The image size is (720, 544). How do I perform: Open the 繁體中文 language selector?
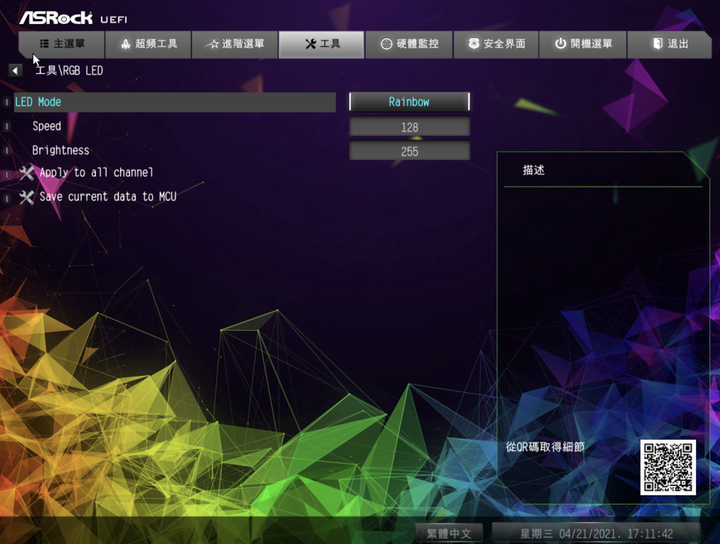[x=449, y=533]
